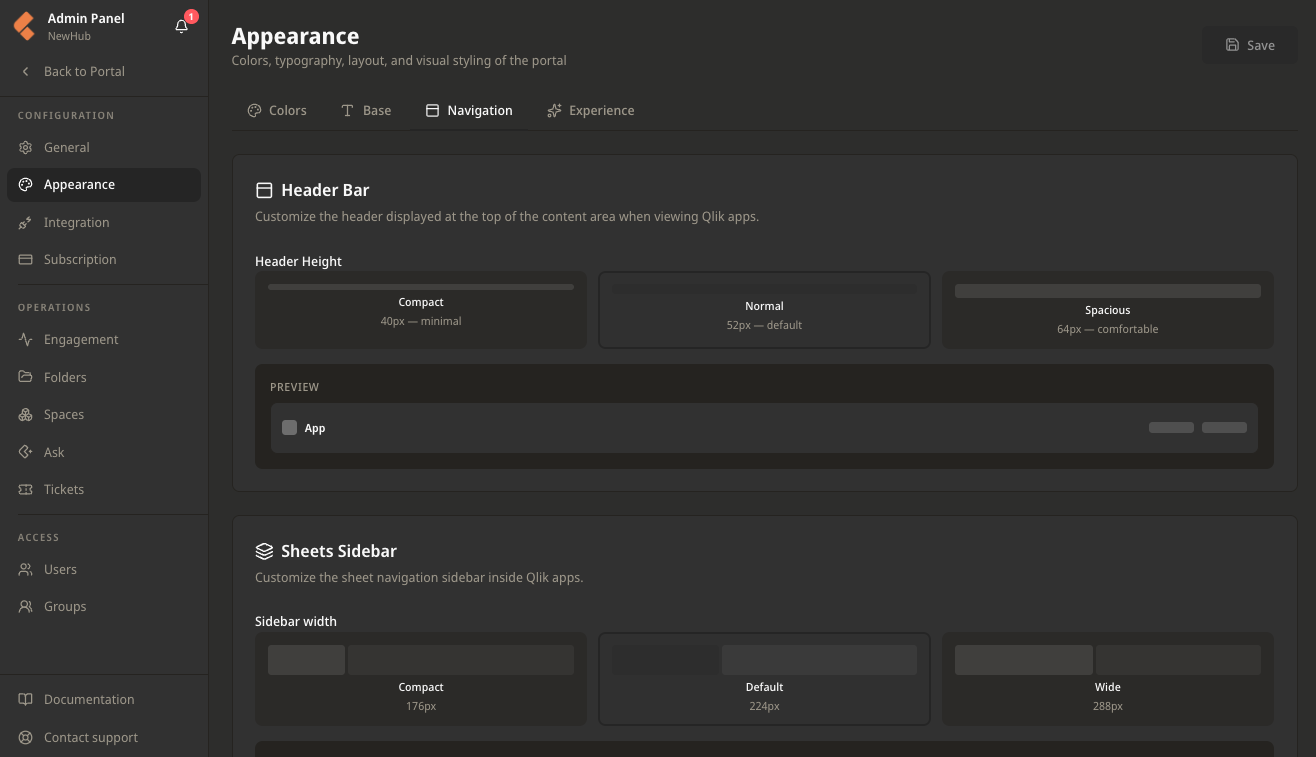The width and height of the screenshot is (1316, 757).
Task: Click the Ask icon in sidebar
Action: tap(26, 452)
